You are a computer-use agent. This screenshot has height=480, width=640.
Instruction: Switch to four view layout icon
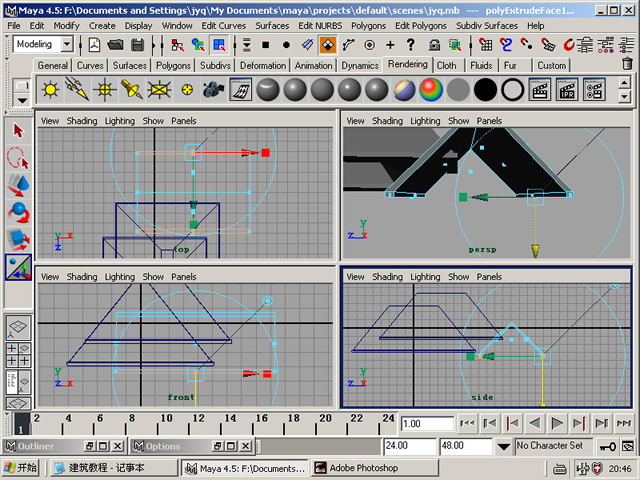(18, 355)
